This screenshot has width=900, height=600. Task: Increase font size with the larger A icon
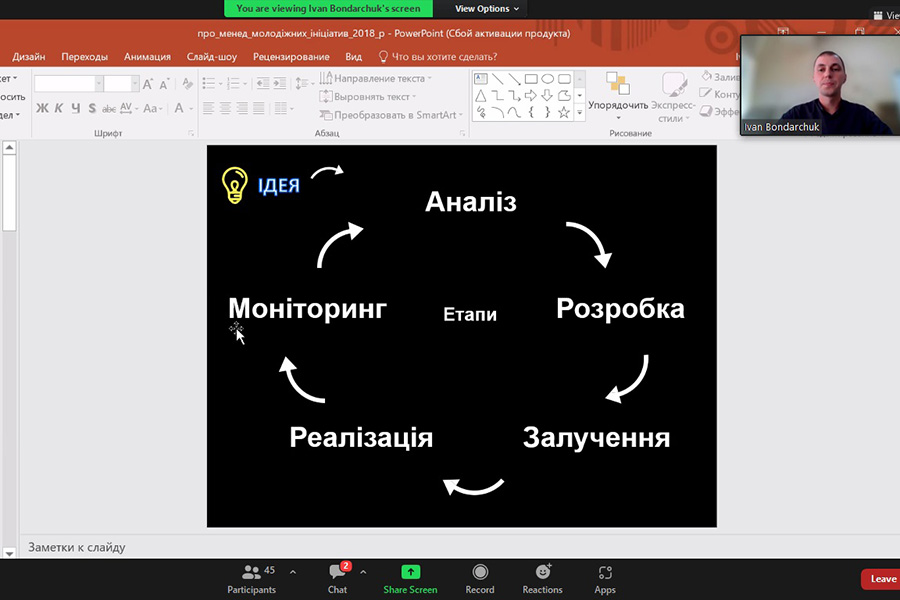148,84
